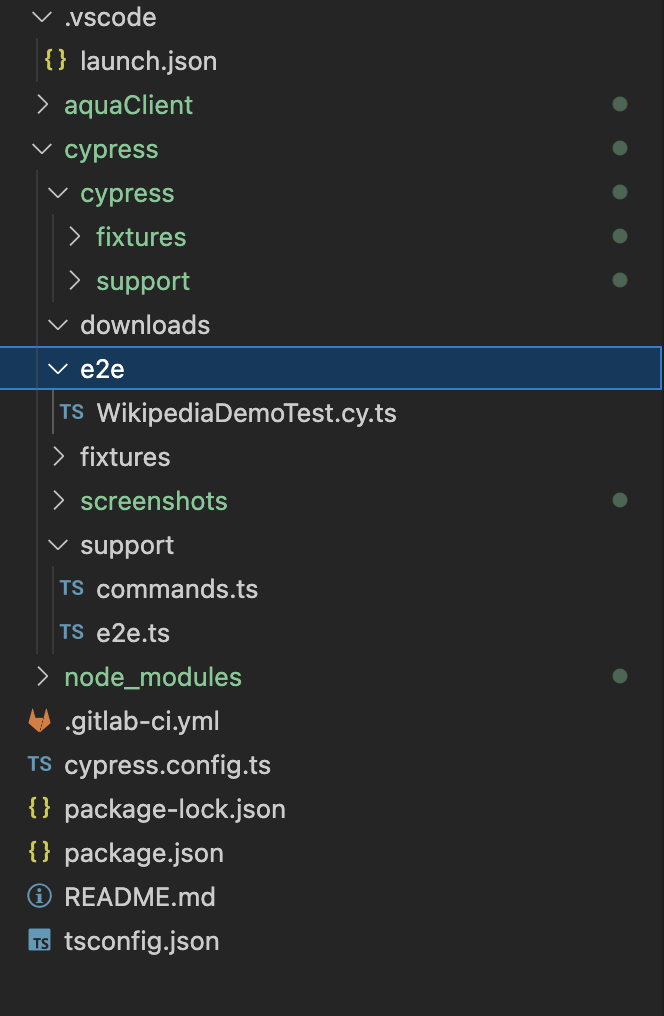The height and width of the screenshot is (1016, 664).
Task: Open the package.json file
Action: (143, 853)
